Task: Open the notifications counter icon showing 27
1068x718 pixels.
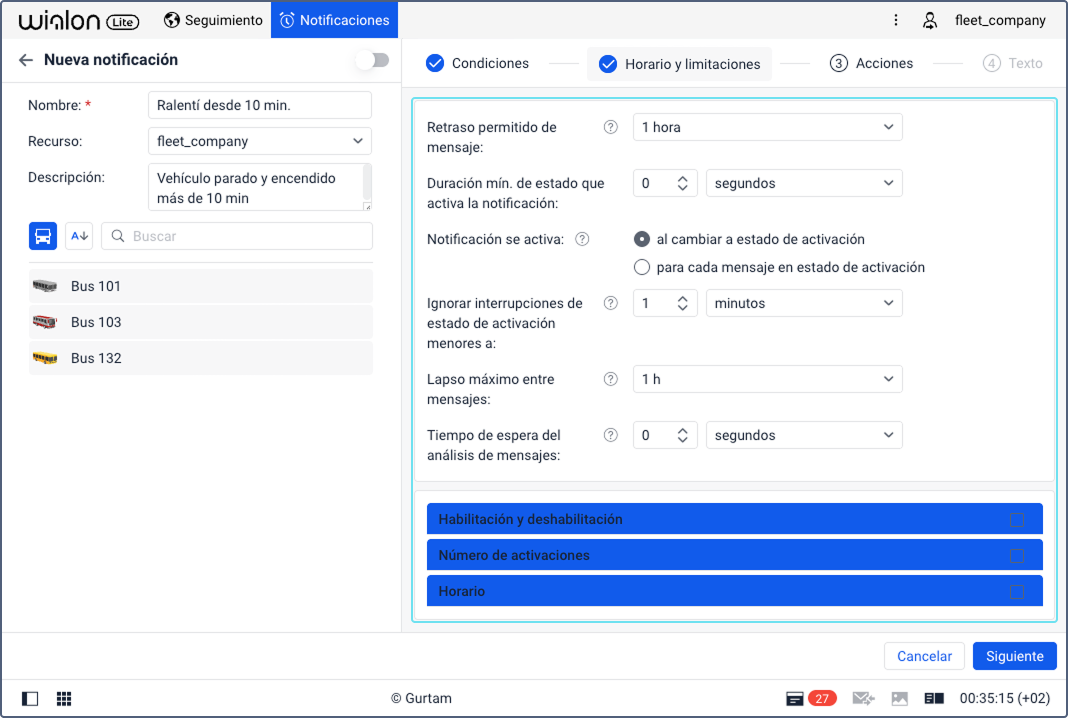Action: [810, 698]
